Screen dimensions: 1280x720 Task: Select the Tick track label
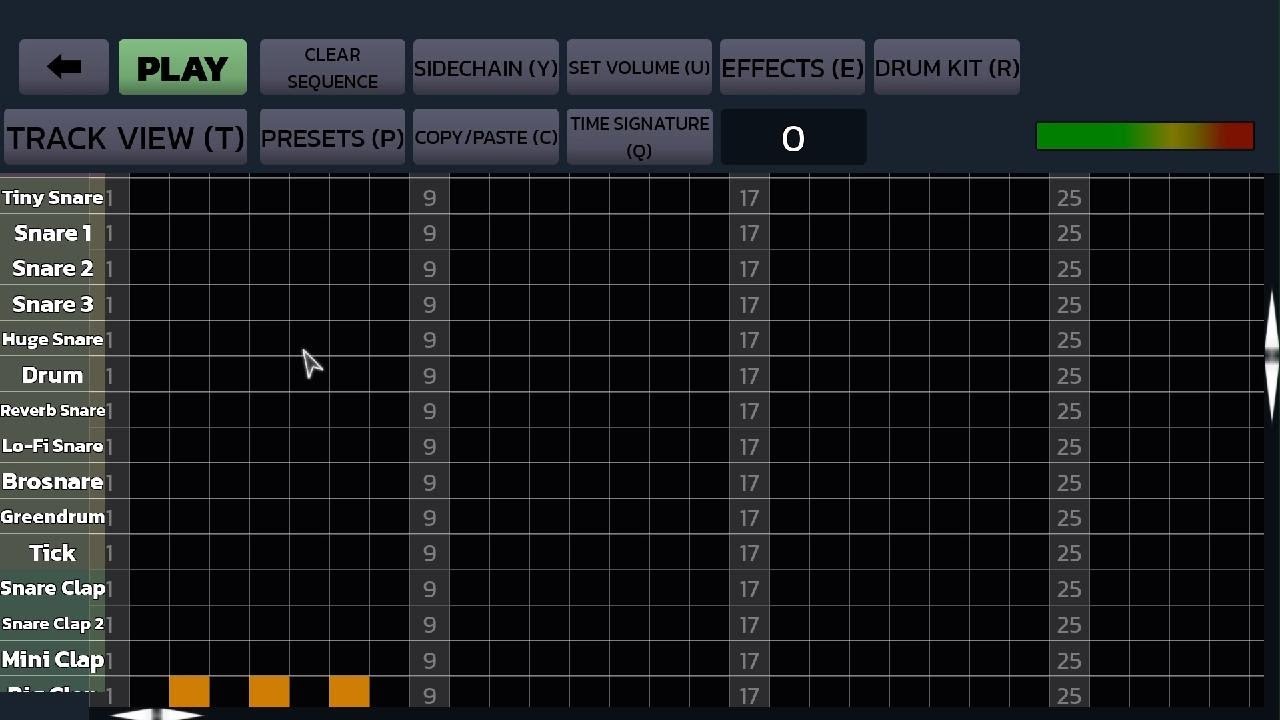[x=52, y=552]
